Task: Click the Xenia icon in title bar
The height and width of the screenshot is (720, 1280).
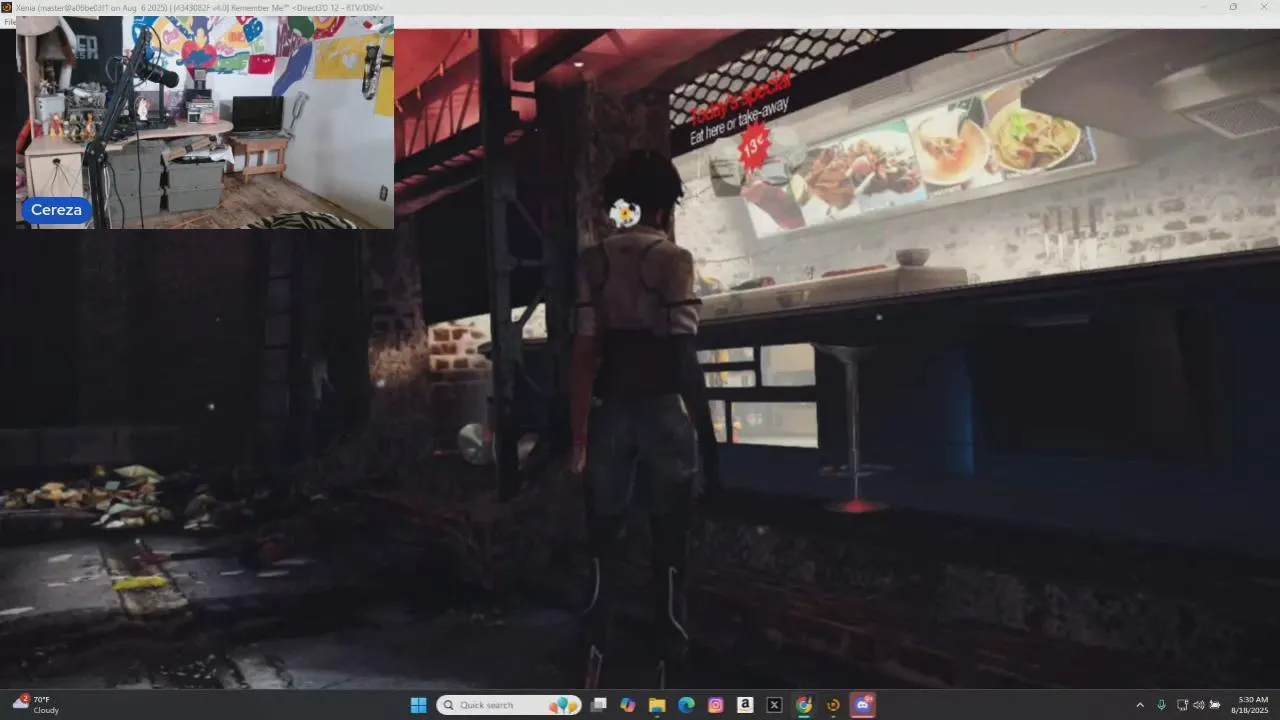Action: [6, 7]
